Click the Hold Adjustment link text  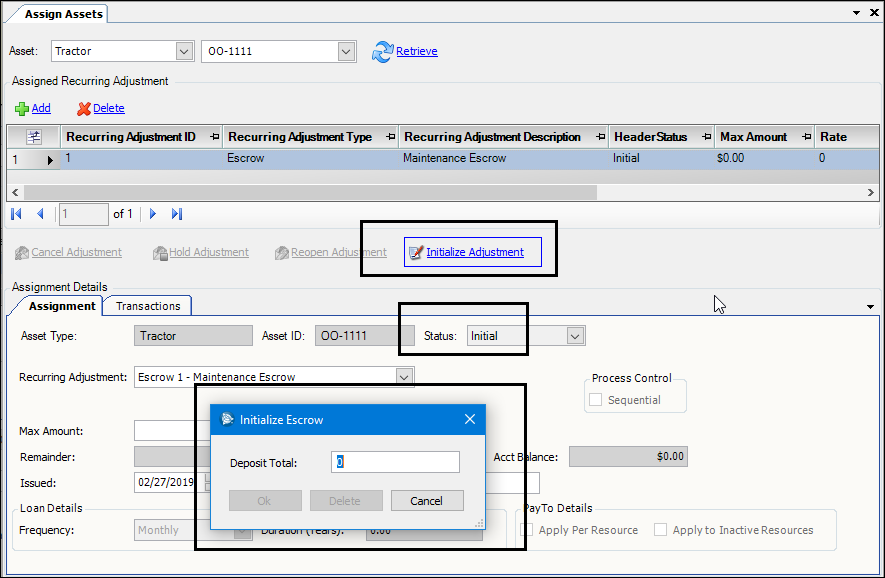209,252
